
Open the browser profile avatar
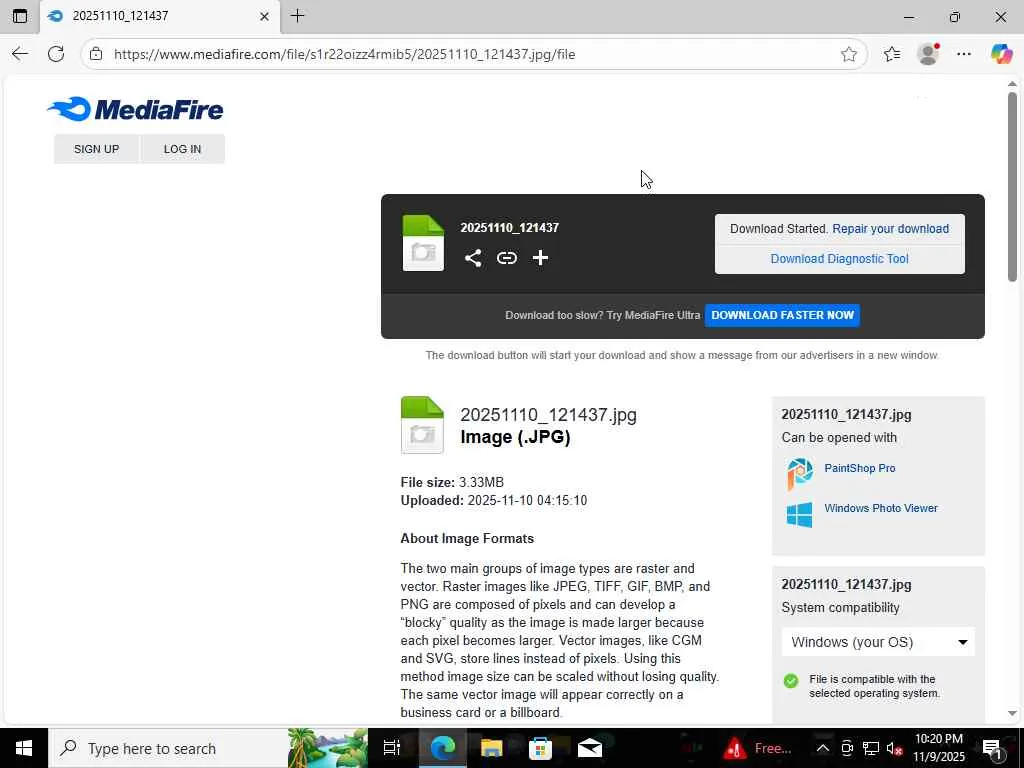(928, 54)
